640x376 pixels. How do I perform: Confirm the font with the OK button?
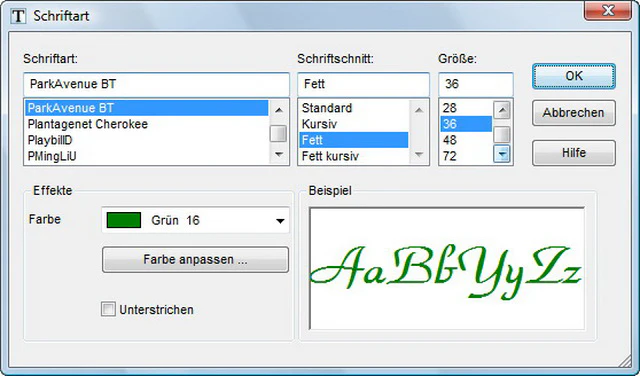click(573, 76)
